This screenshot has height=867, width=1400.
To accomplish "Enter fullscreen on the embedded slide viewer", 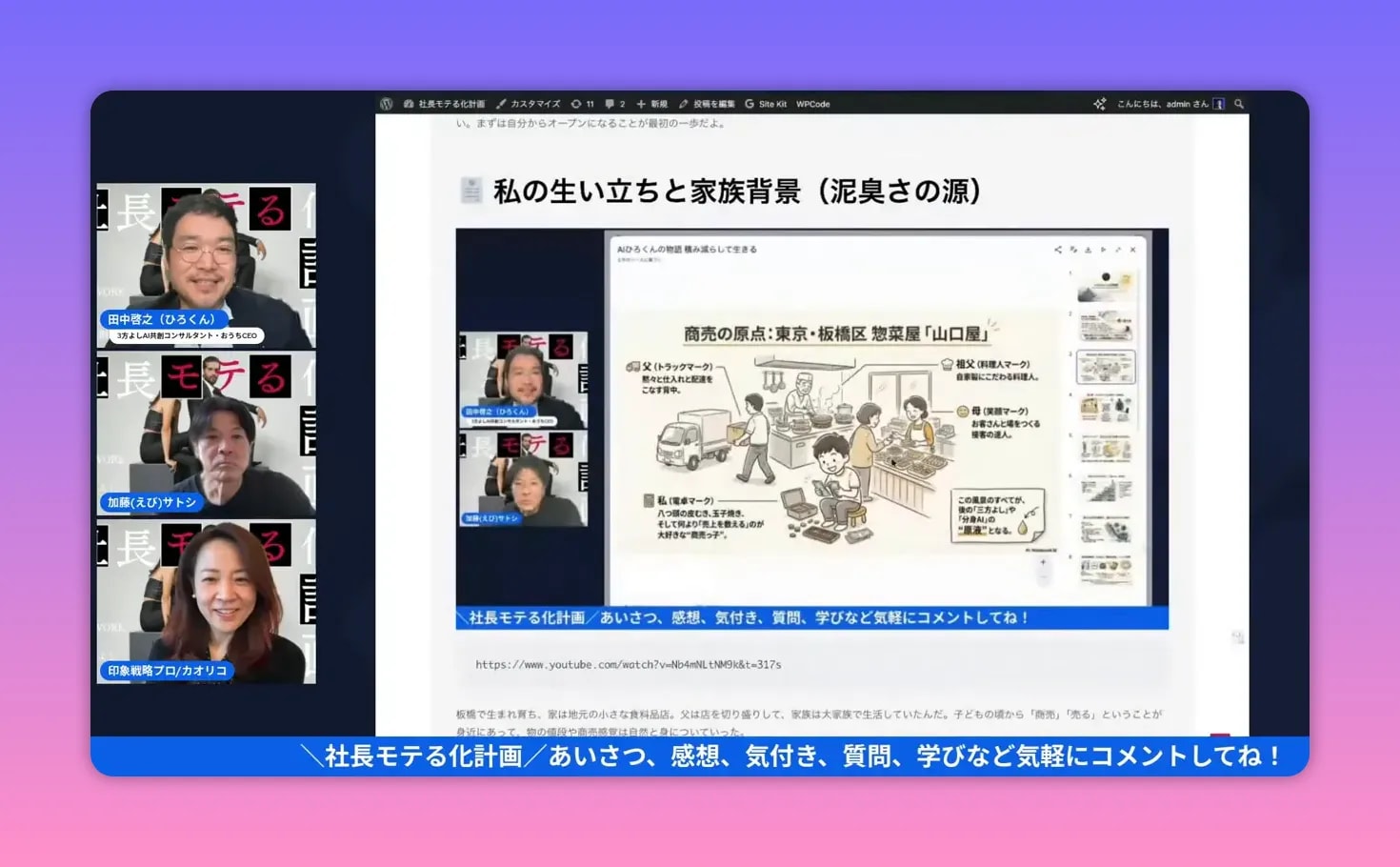I will click(1119, 250).
